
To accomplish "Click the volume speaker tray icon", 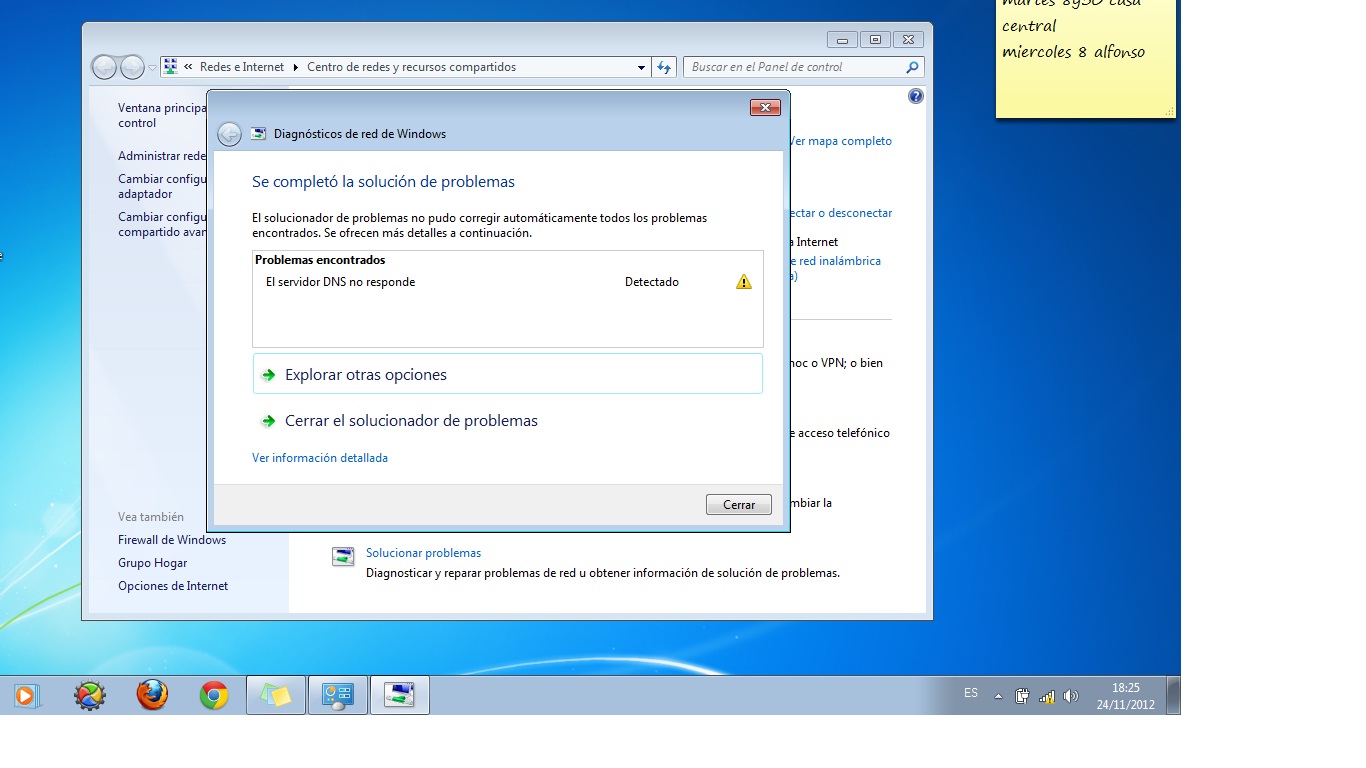I will tap(1070, 696).
